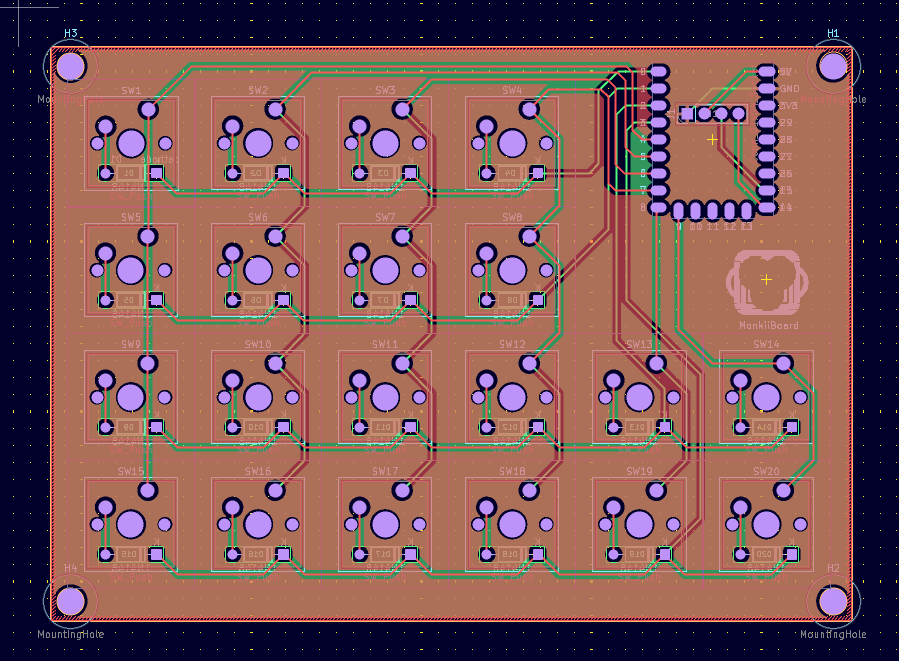This screenshot has height=661, width=899.
Task: Click the SW1 reference label
Action: click(131, 91)
